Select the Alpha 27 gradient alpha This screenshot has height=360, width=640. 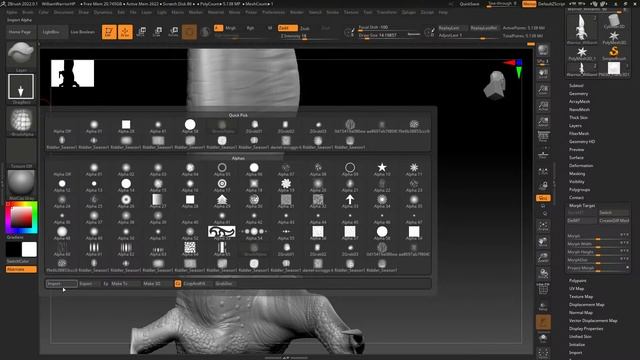(x=158, y=200)
